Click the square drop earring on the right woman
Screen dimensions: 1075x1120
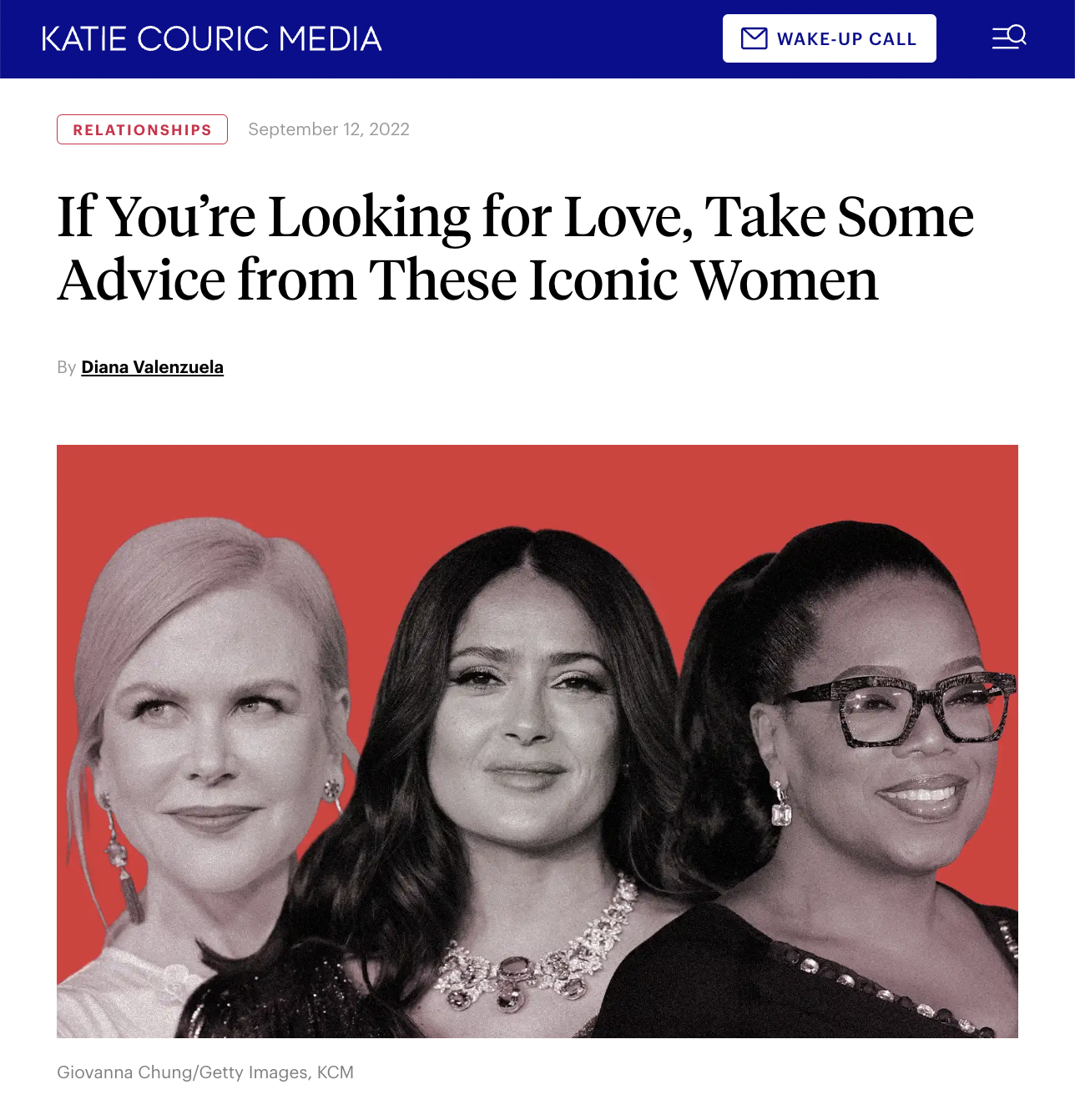pos(780,806)
